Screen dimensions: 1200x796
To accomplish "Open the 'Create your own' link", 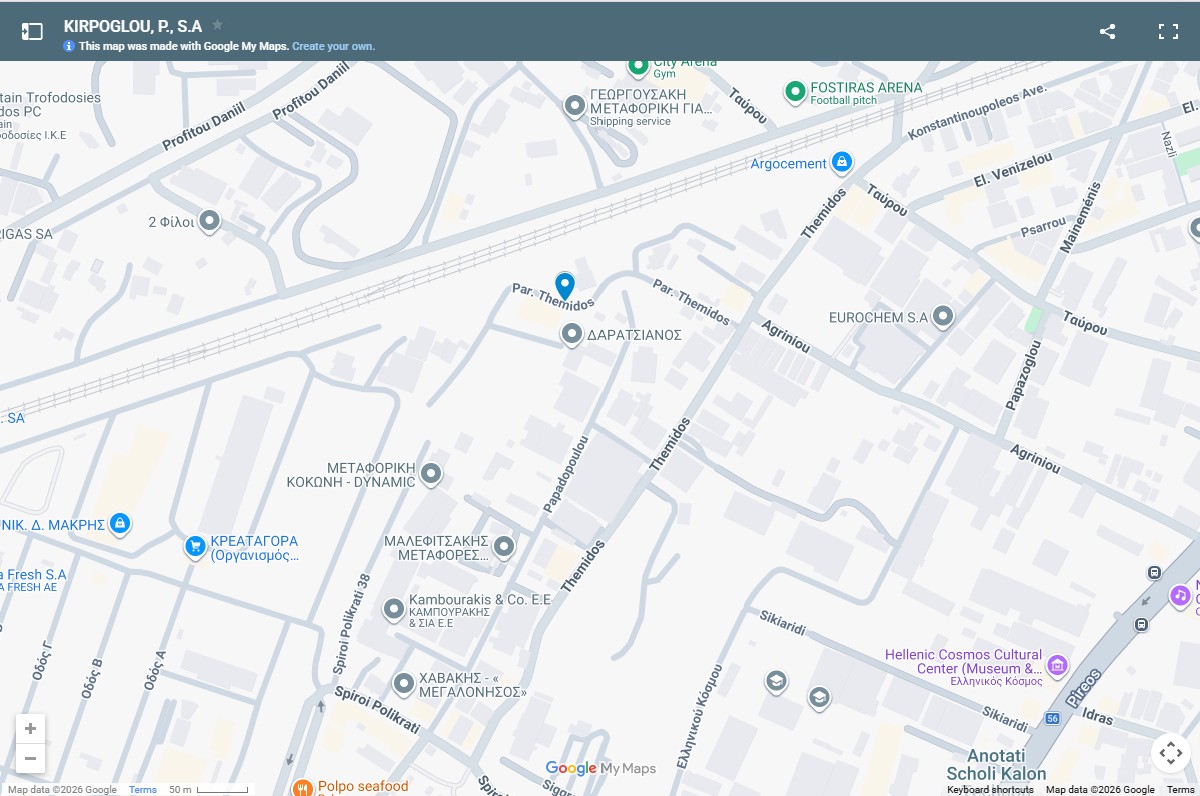I will [x=333, y=46].
